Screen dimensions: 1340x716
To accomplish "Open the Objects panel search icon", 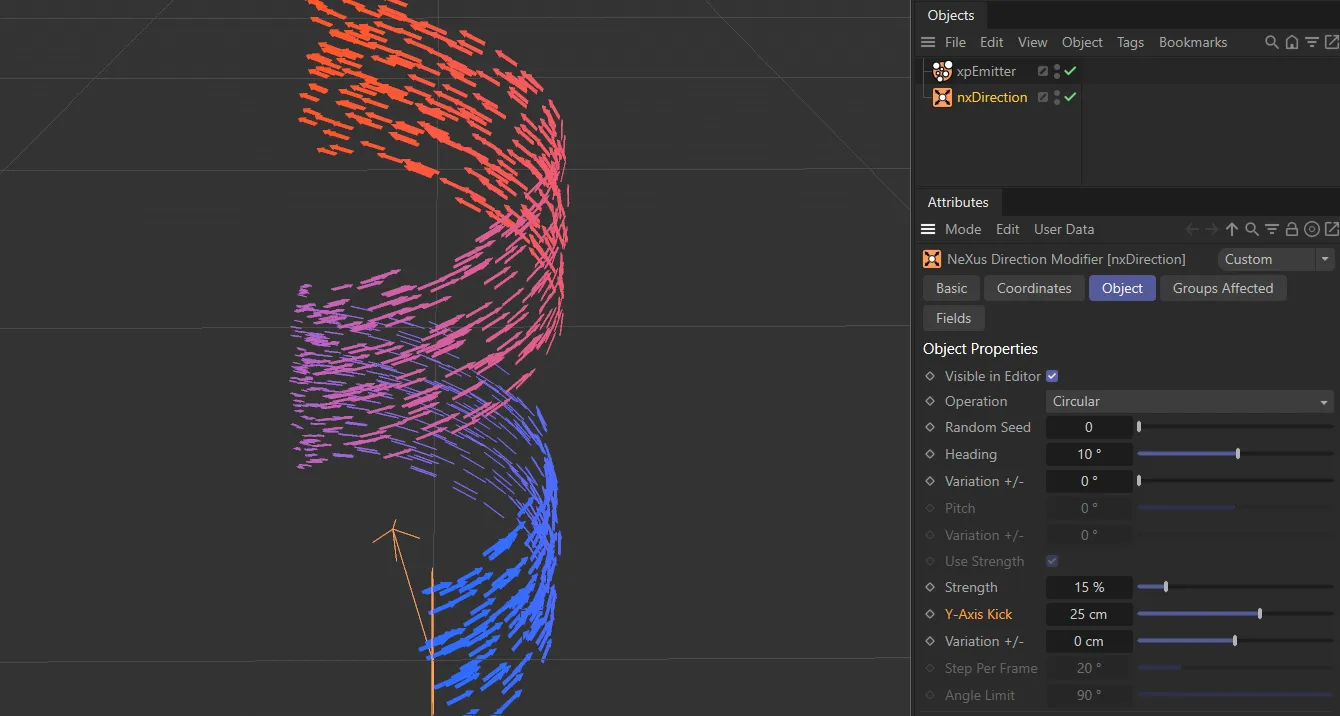I will (x=1270, y=43).
